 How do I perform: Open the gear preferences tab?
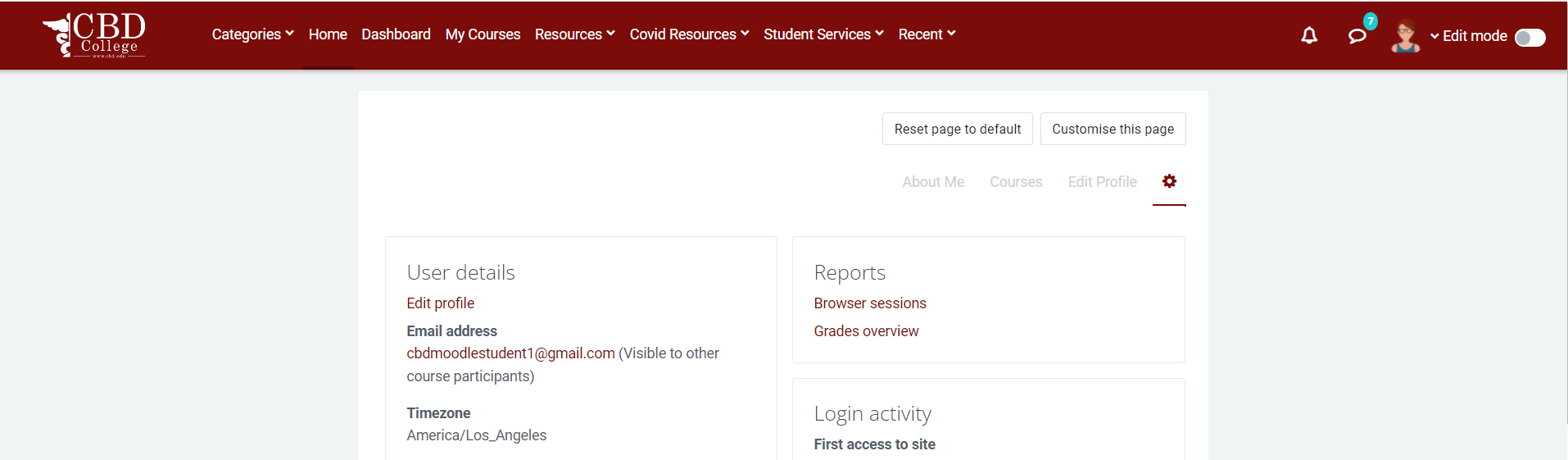pyautogui.click(x=1169, y=181)
